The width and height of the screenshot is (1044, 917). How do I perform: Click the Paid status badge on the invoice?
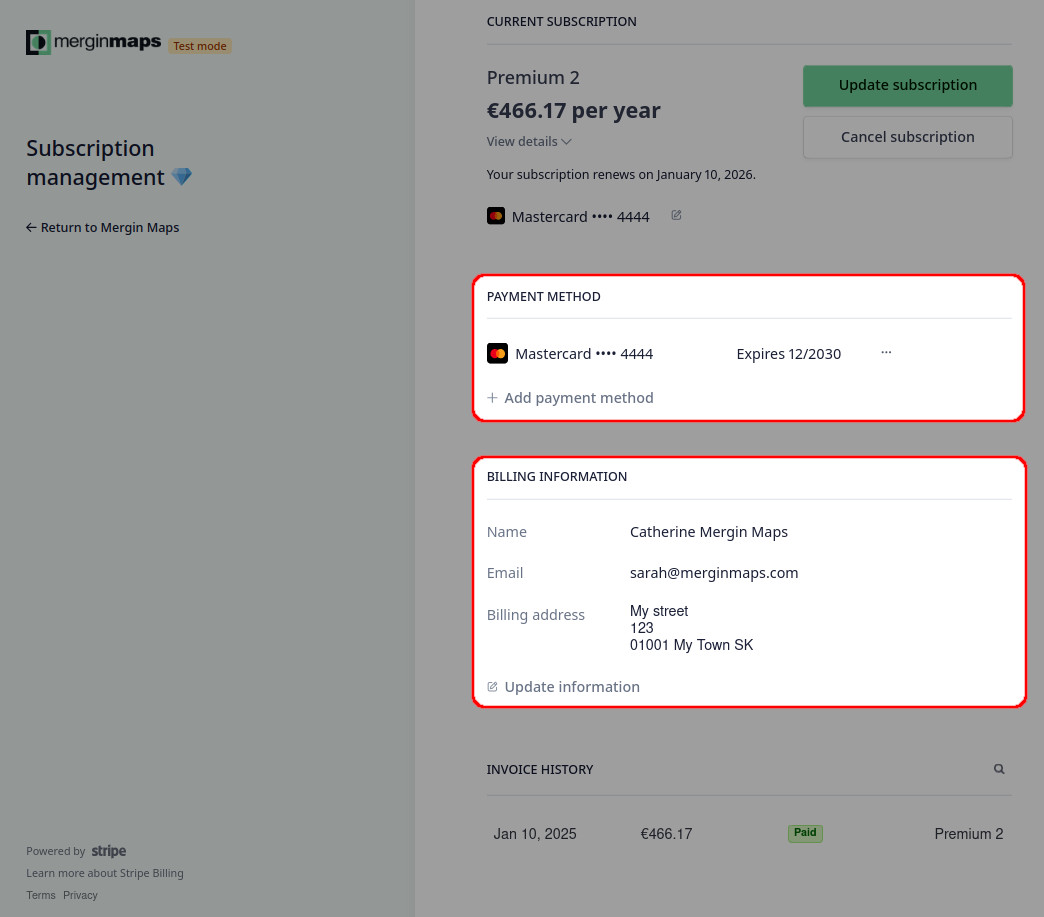tap(805, 833)
